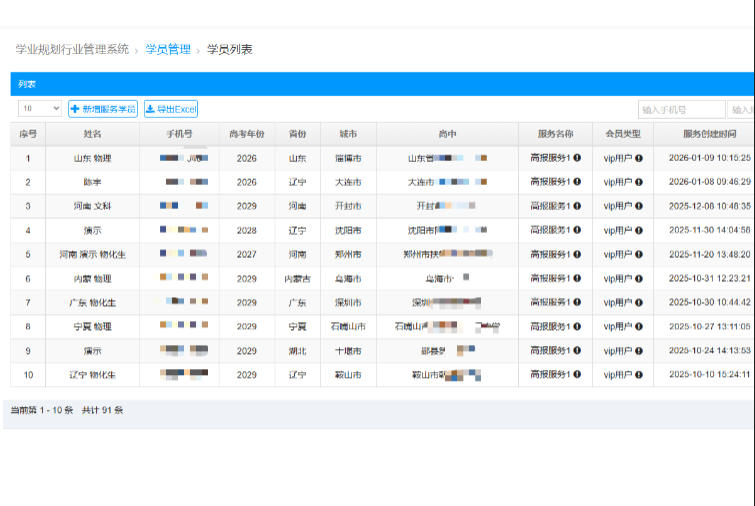Viewport: 755px width, 506px height.
Task: Click the 姓名 column header
Action: [92, 134]
